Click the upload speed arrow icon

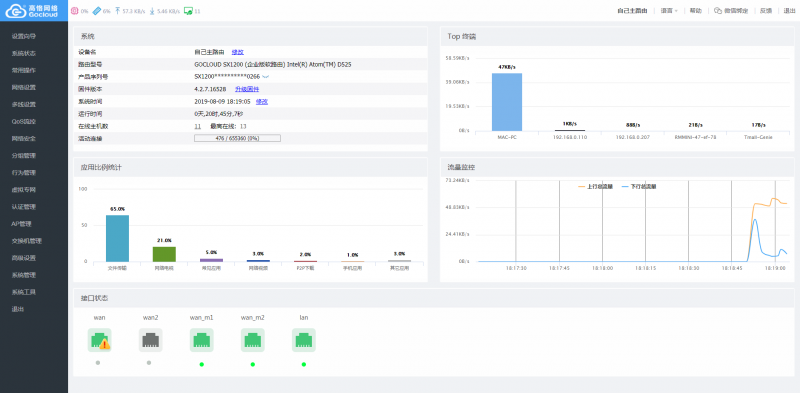coord(118,11)
